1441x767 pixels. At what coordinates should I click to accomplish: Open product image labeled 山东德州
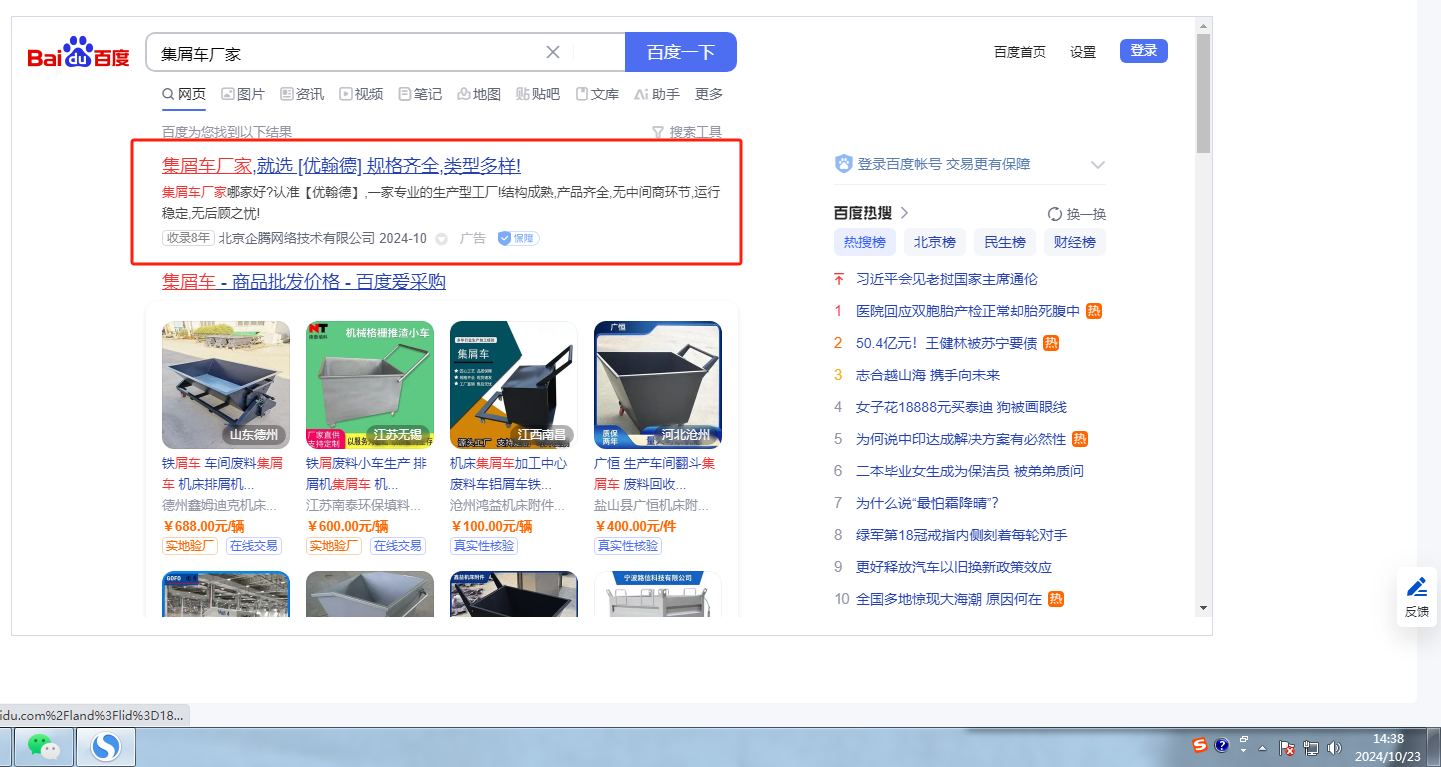pyautogui.click(x=226, y=385)
